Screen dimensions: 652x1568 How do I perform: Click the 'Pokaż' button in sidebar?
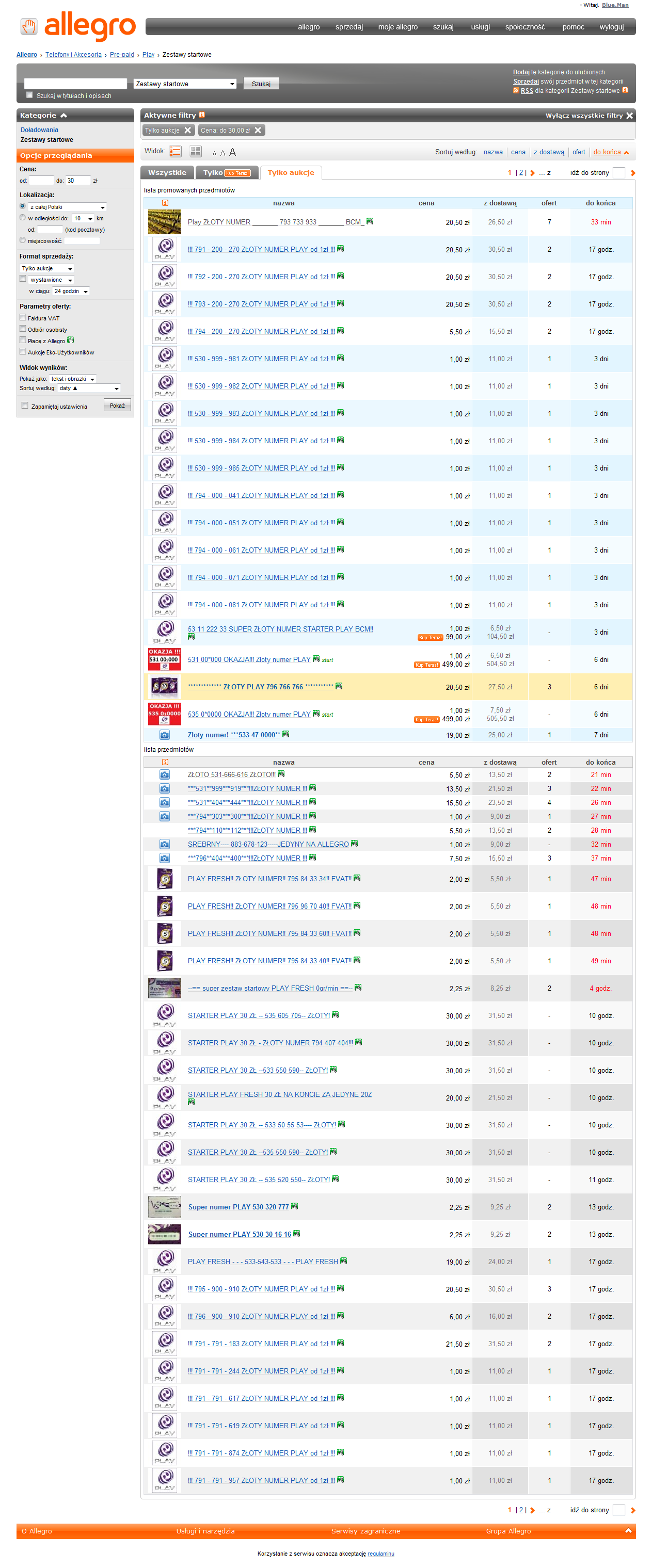click(118, 406)
